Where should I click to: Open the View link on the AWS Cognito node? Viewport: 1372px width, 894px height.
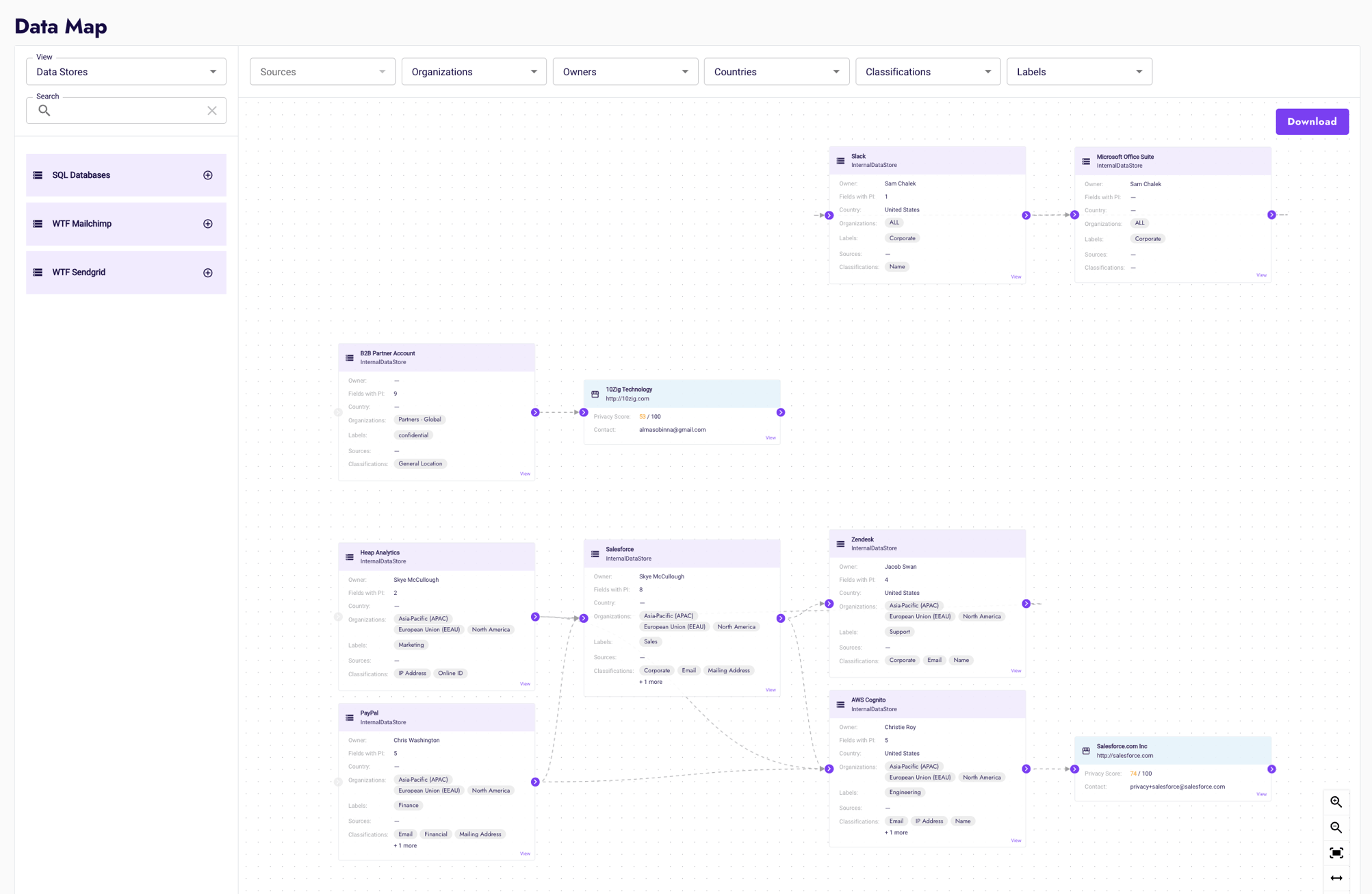tap(1015, 840)
